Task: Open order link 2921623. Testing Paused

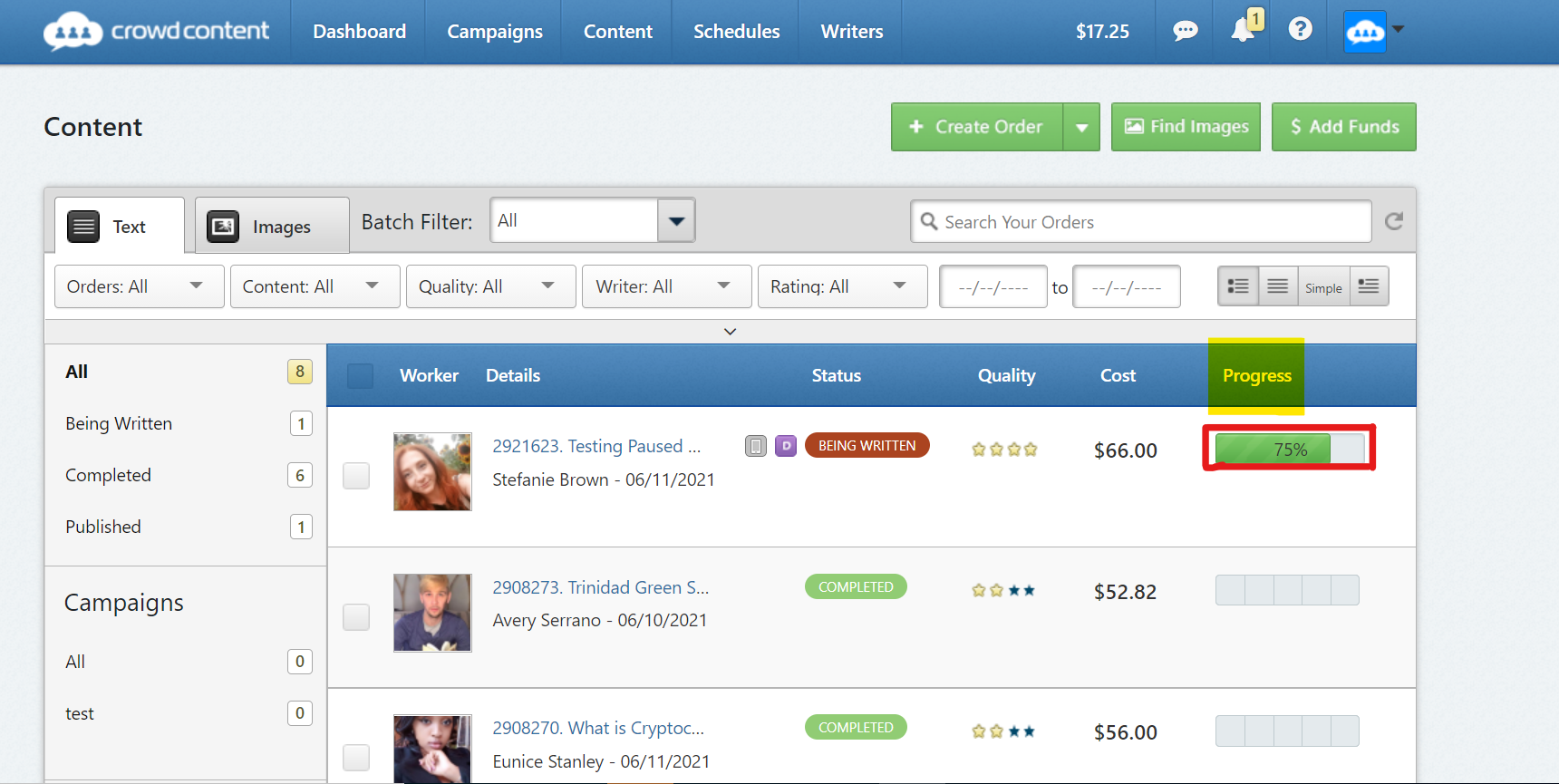Action: [x=596, y=446]
